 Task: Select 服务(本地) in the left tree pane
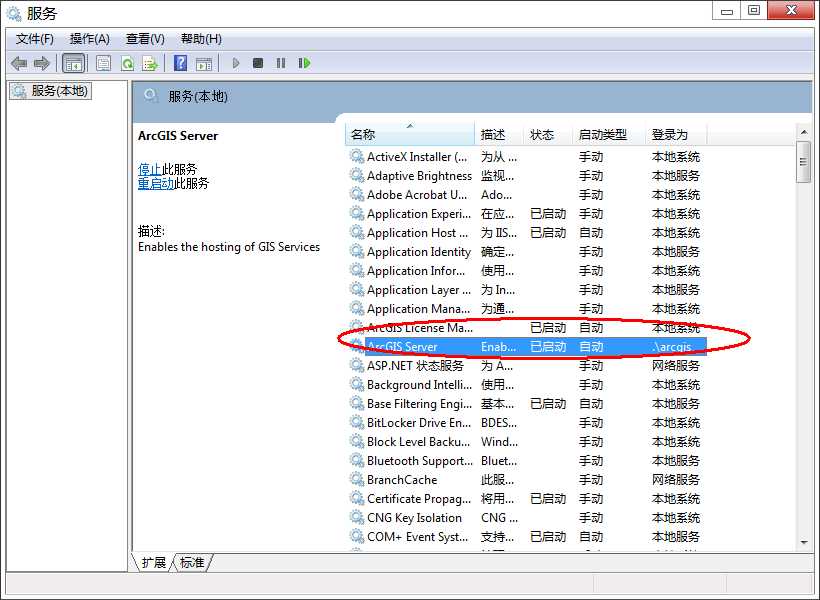[49, 91]
